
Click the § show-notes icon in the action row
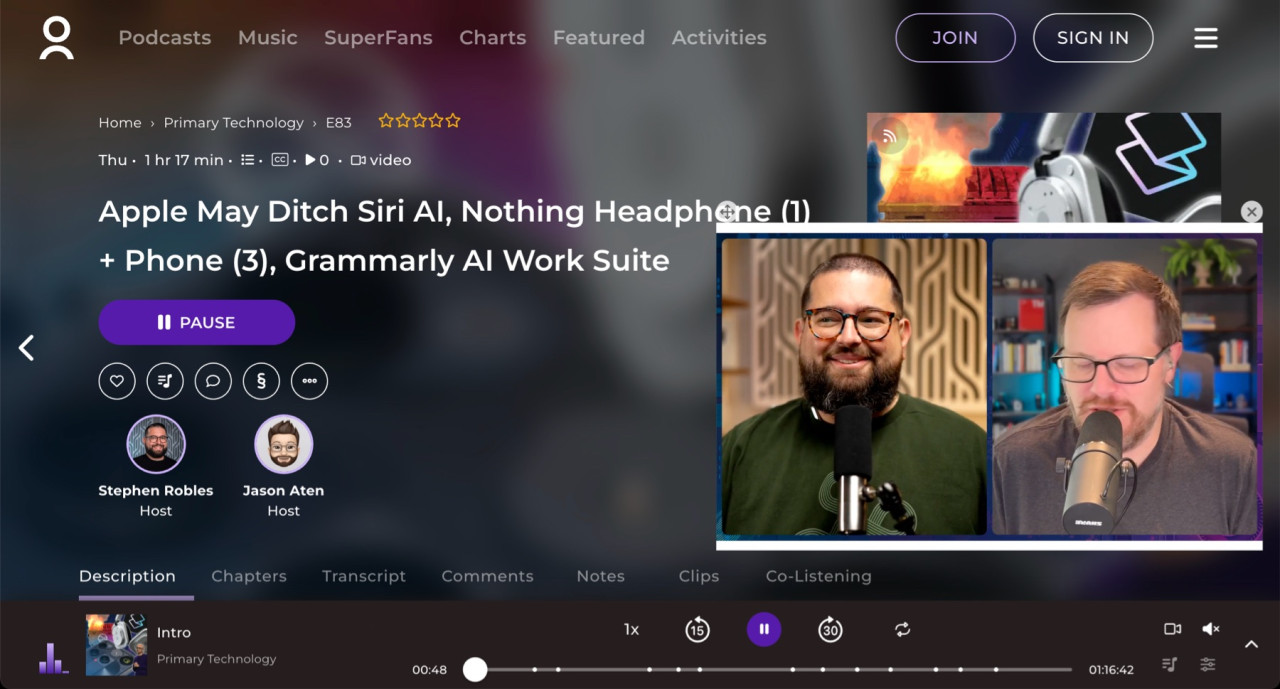261,381
